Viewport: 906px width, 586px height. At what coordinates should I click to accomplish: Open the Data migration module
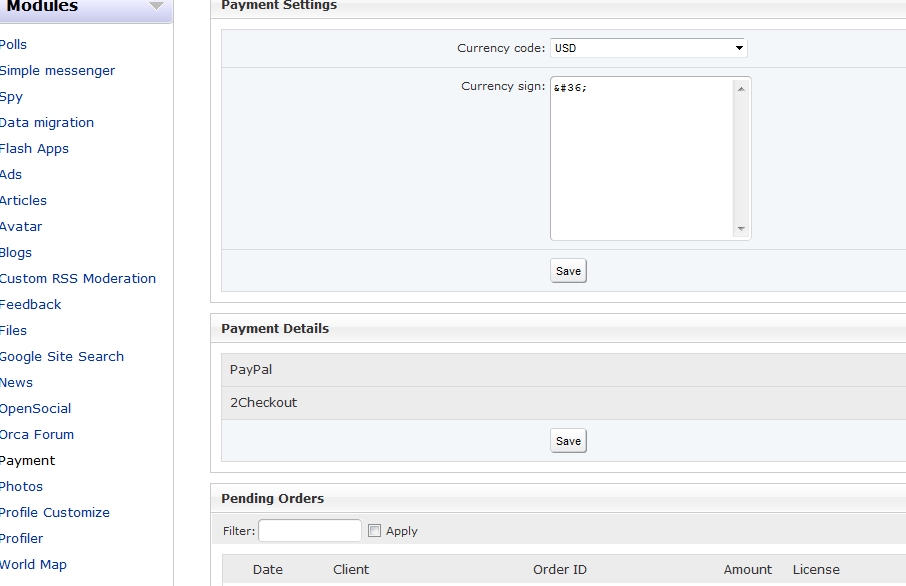[x=47, y=123]
